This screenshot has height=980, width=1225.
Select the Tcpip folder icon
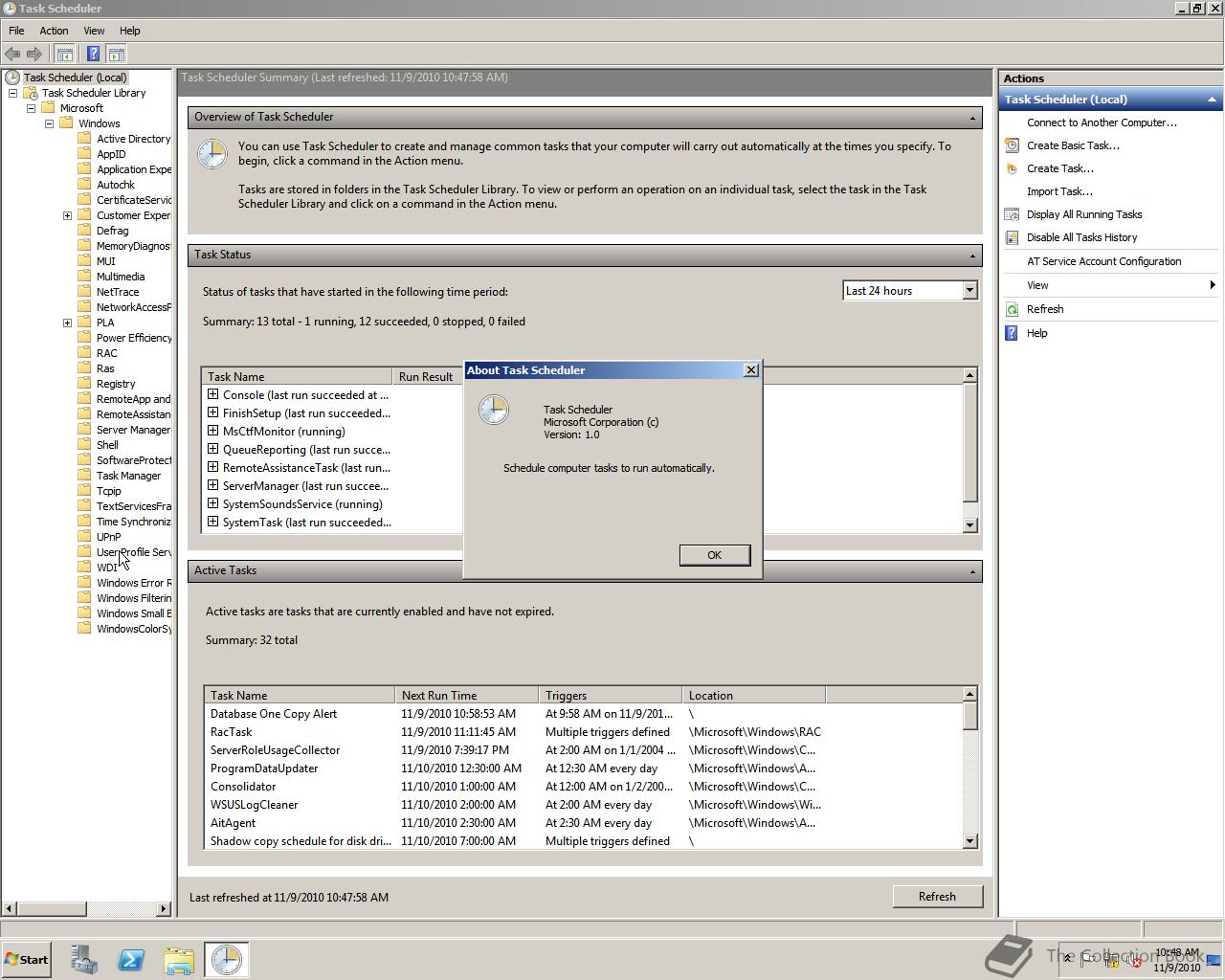point(84,491)
